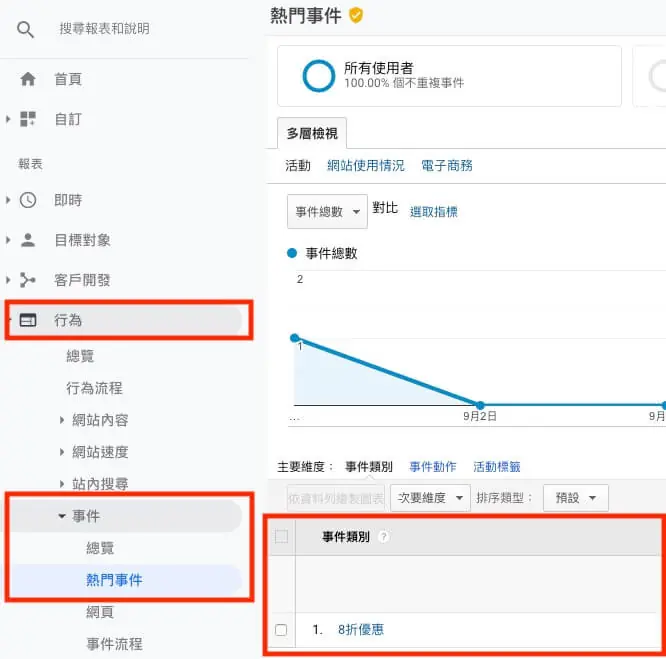Open the 網頁 events report

pyautogui.click(x=100, y=612)
